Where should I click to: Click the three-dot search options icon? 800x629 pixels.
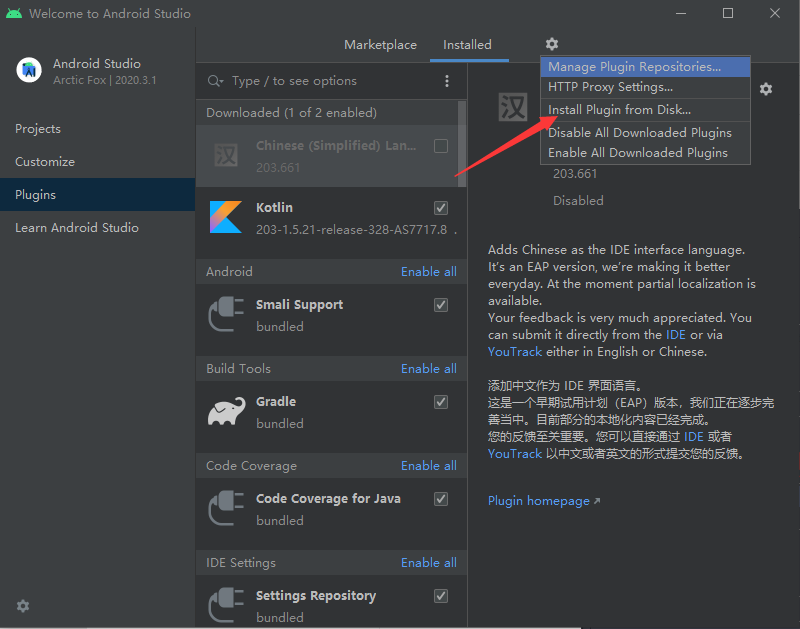(447, 81)
